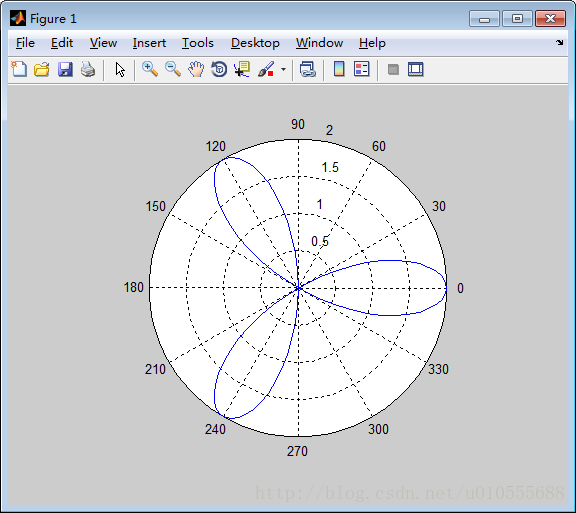576x513 pixels.
Task: Expand the toolbar docking arrow at the right of the menu bar
Action: click(559, 43)
